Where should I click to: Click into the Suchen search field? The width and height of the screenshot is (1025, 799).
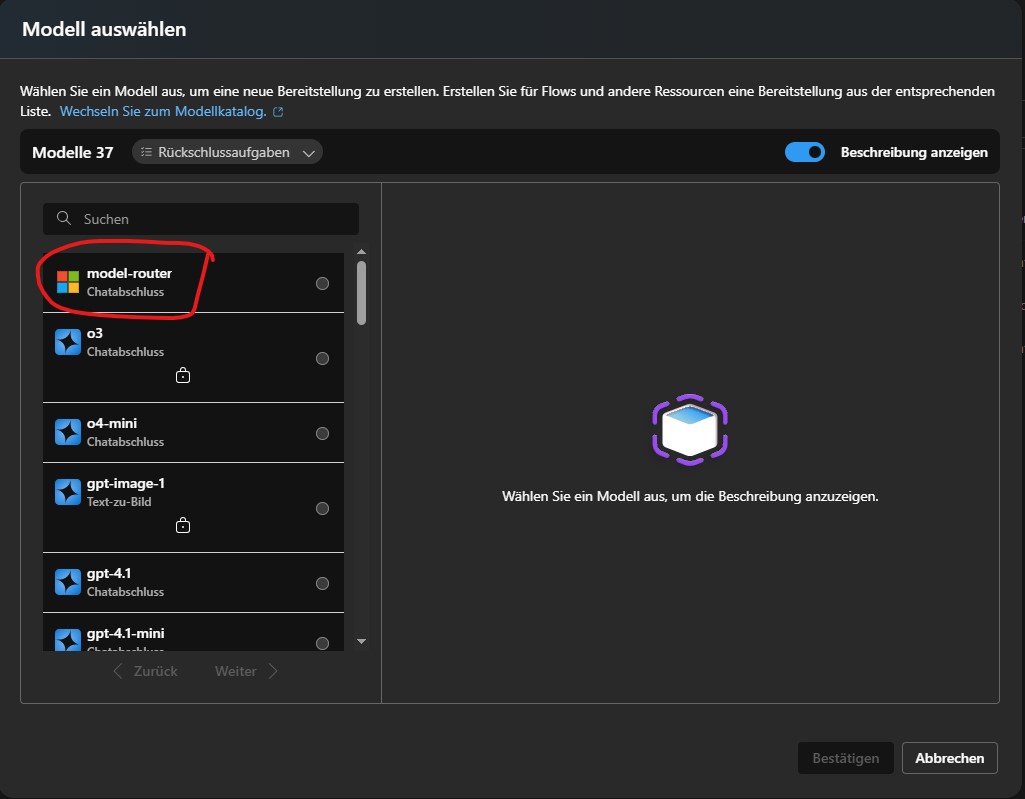201,219
